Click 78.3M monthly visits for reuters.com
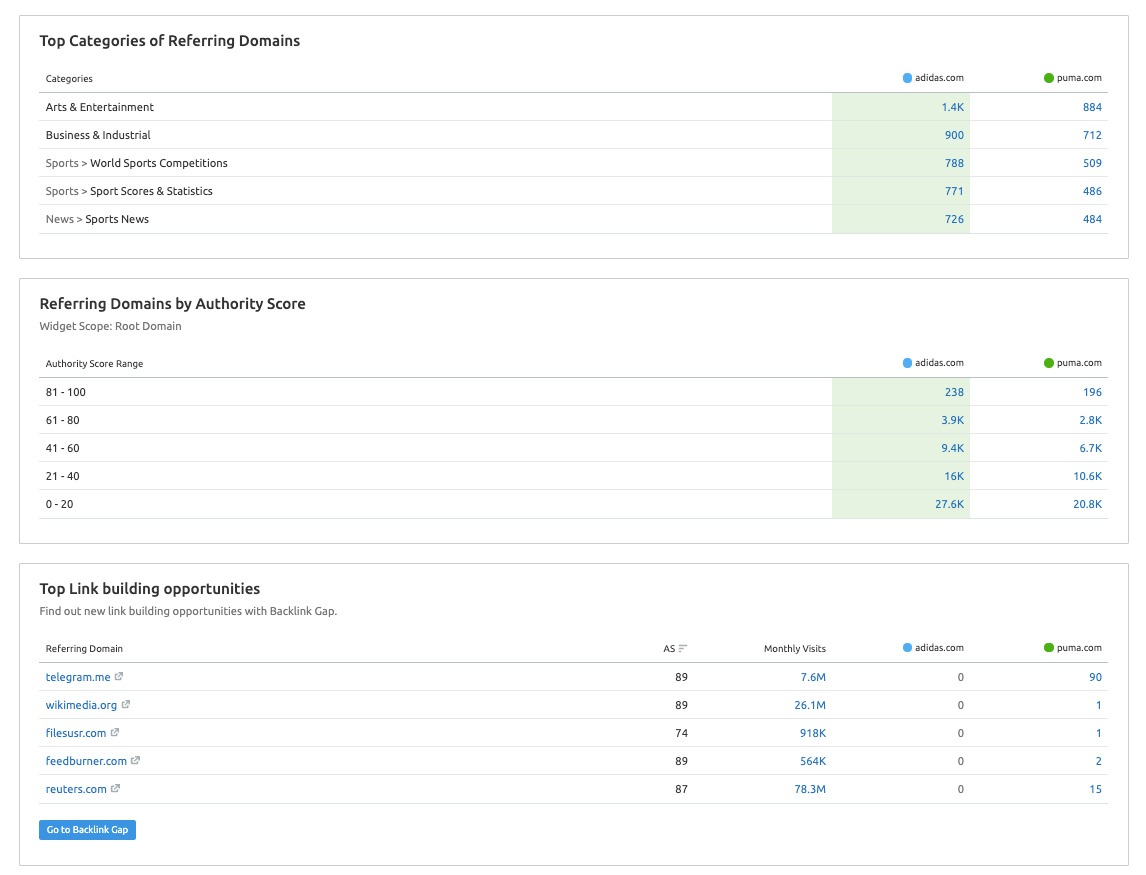The image size is (1146, 875). tap(810, 789)
